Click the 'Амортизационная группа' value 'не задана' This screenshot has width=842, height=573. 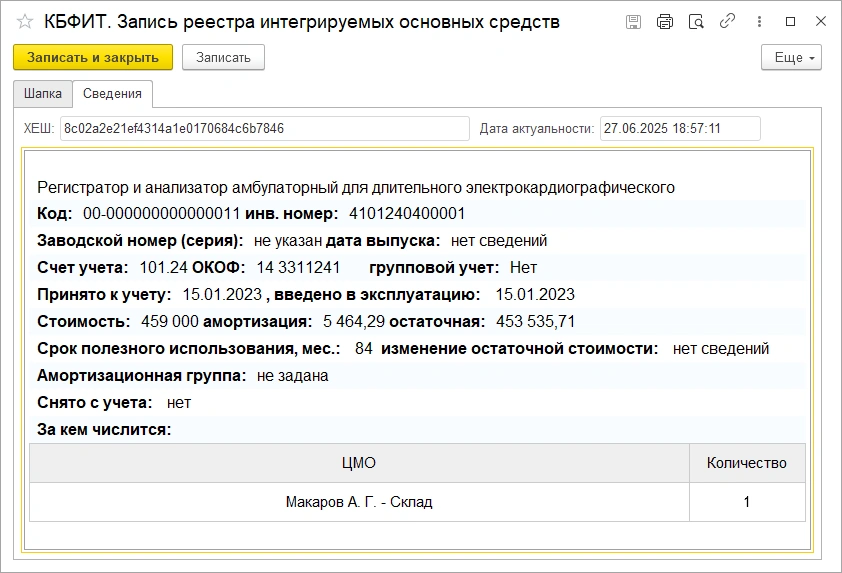pyautogui.click(x=293, y=375)
